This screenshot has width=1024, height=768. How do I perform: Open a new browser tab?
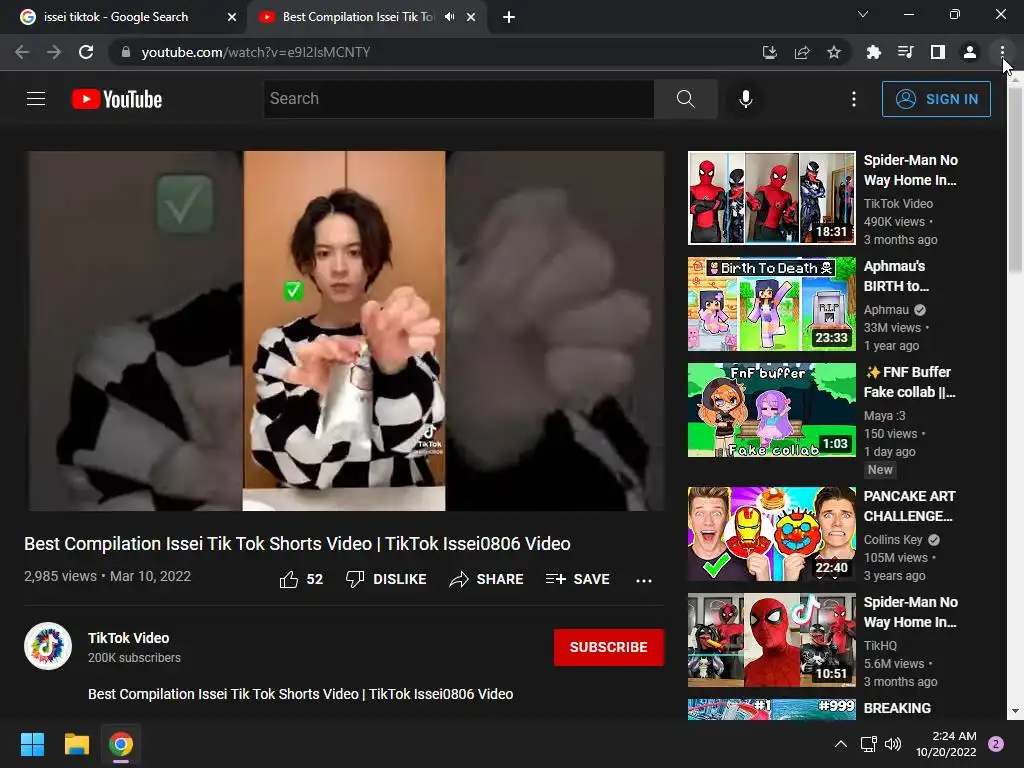509,17
